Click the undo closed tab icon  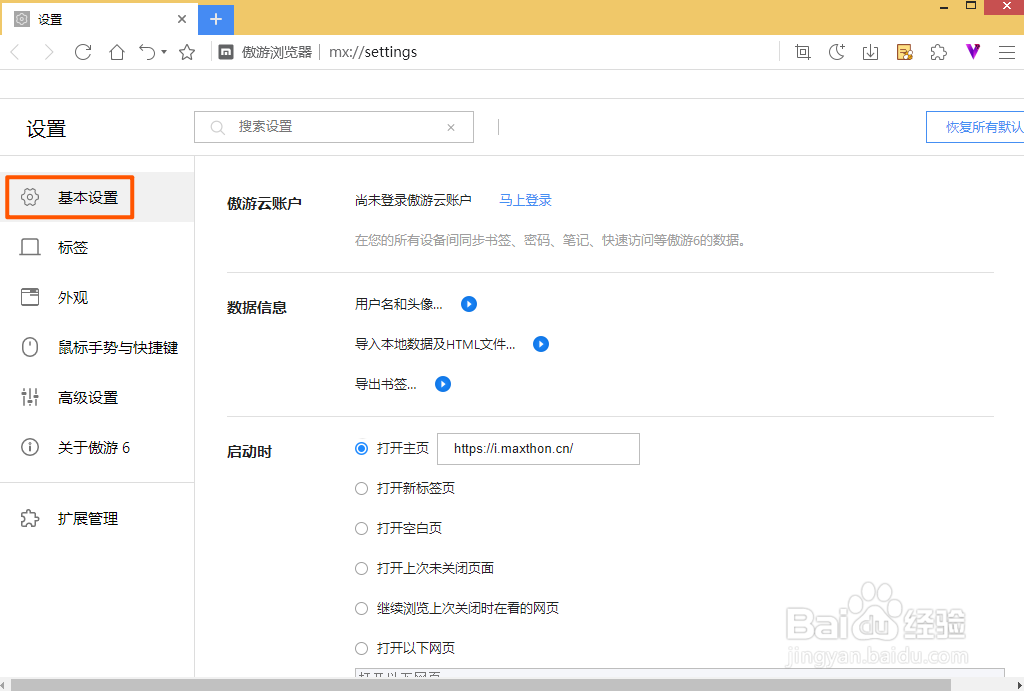tap(148, 52)
